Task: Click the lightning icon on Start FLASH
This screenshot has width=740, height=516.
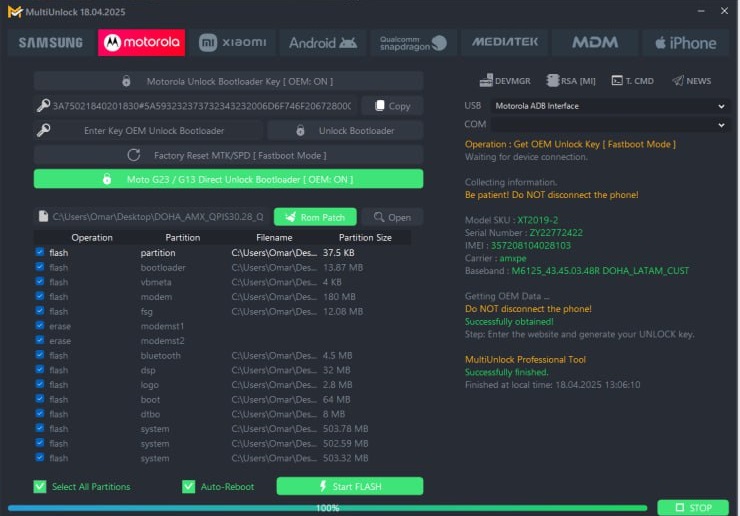Action: click(x=323, y=486)
